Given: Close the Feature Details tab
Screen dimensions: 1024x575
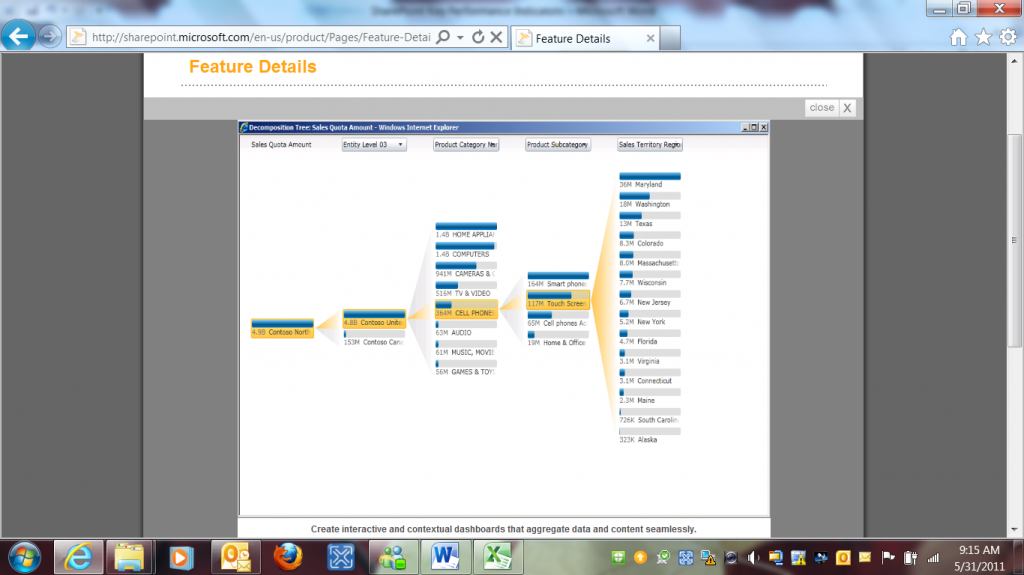Looking at the screenshot, I should (650, 39).
